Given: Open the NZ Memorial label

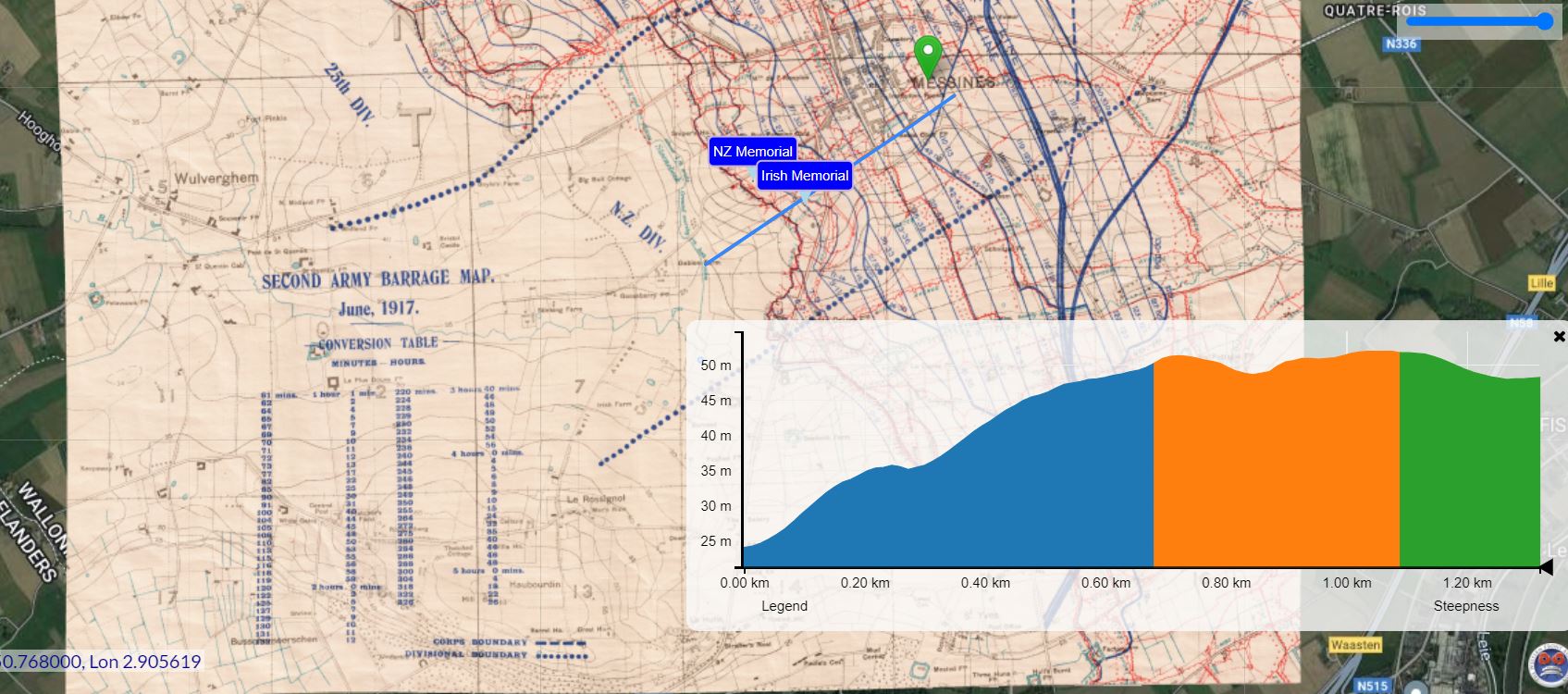Looking at the screenshot, I should [x=752, y=152].
